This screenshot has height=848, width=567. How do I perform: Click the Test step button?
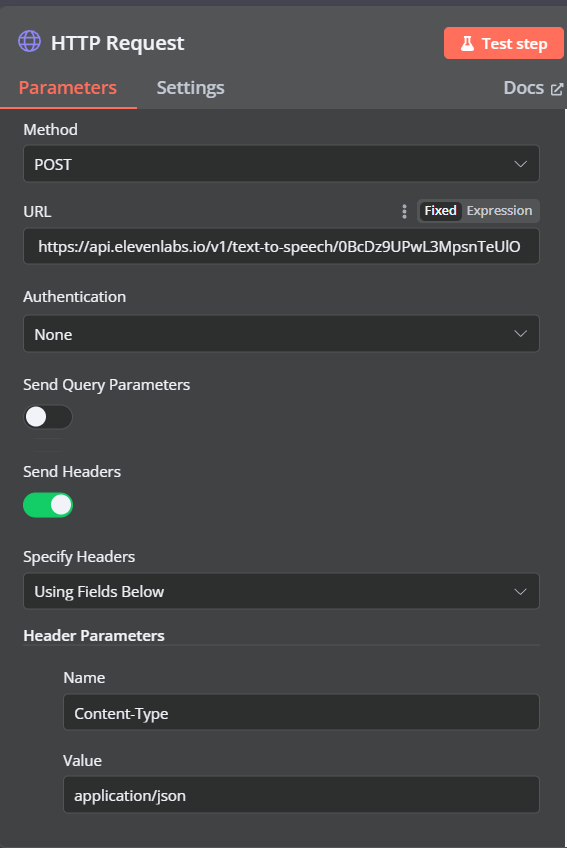click(503, 43)
